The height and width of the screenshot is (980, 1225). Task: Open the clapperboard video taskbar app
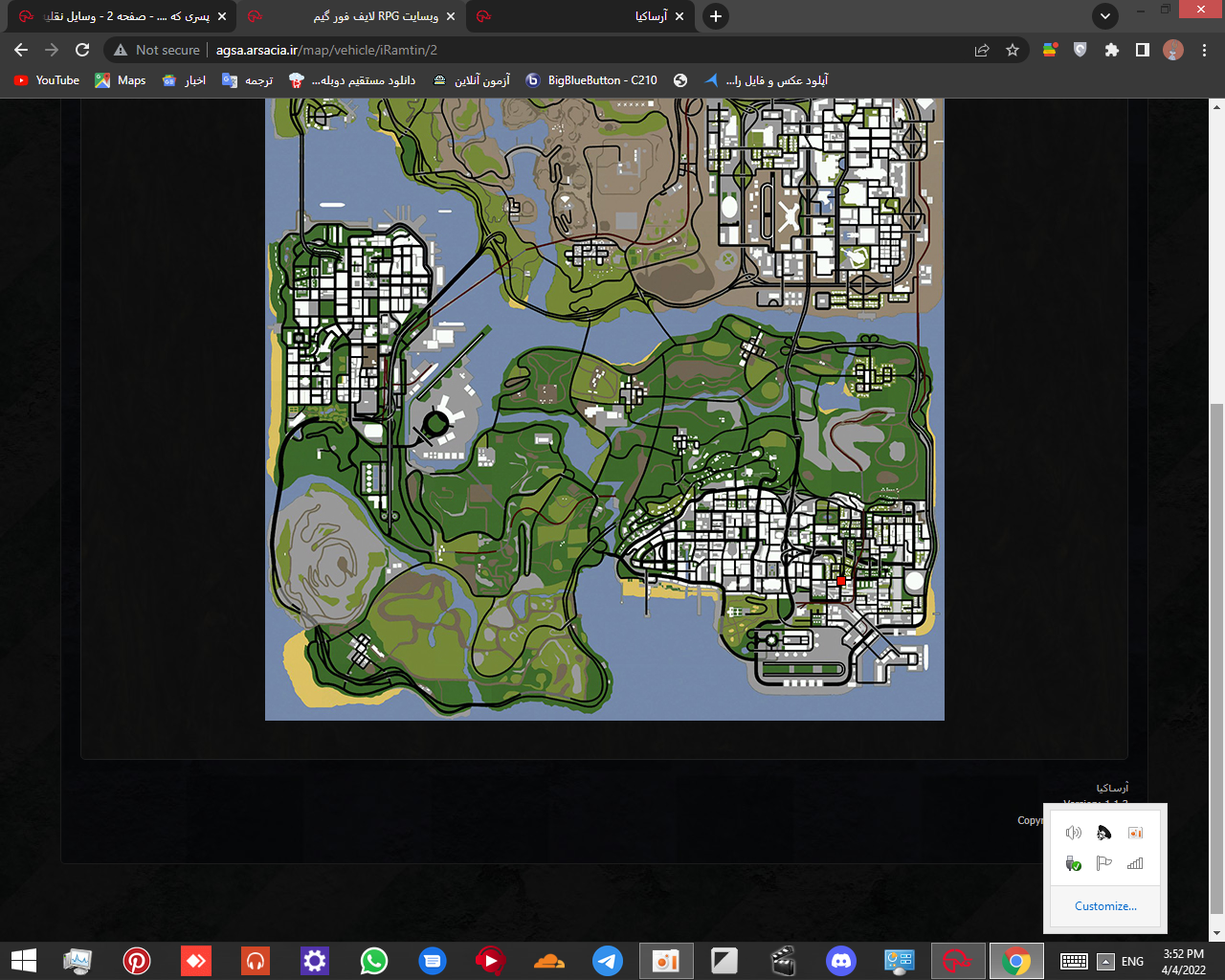click(x=783, y=961)
